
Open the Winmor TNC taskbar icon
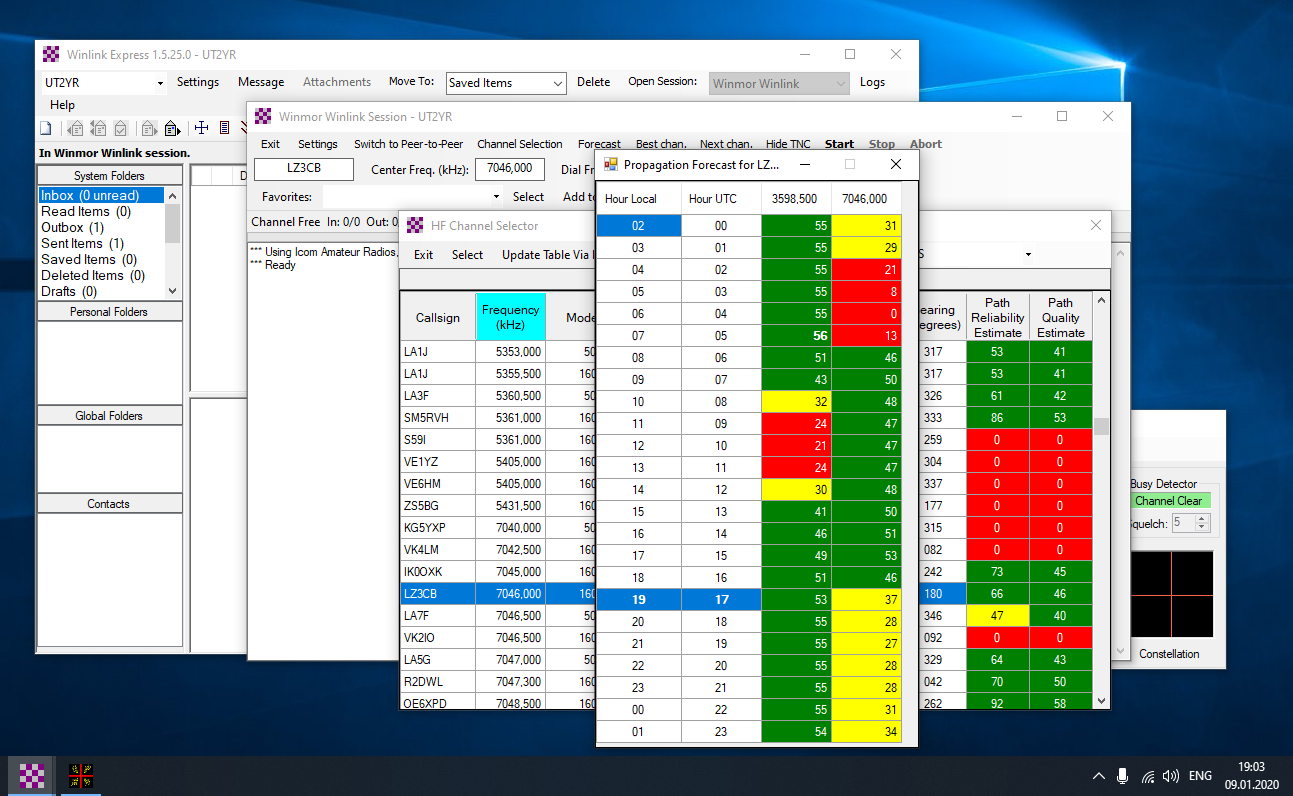click(81, 775)
